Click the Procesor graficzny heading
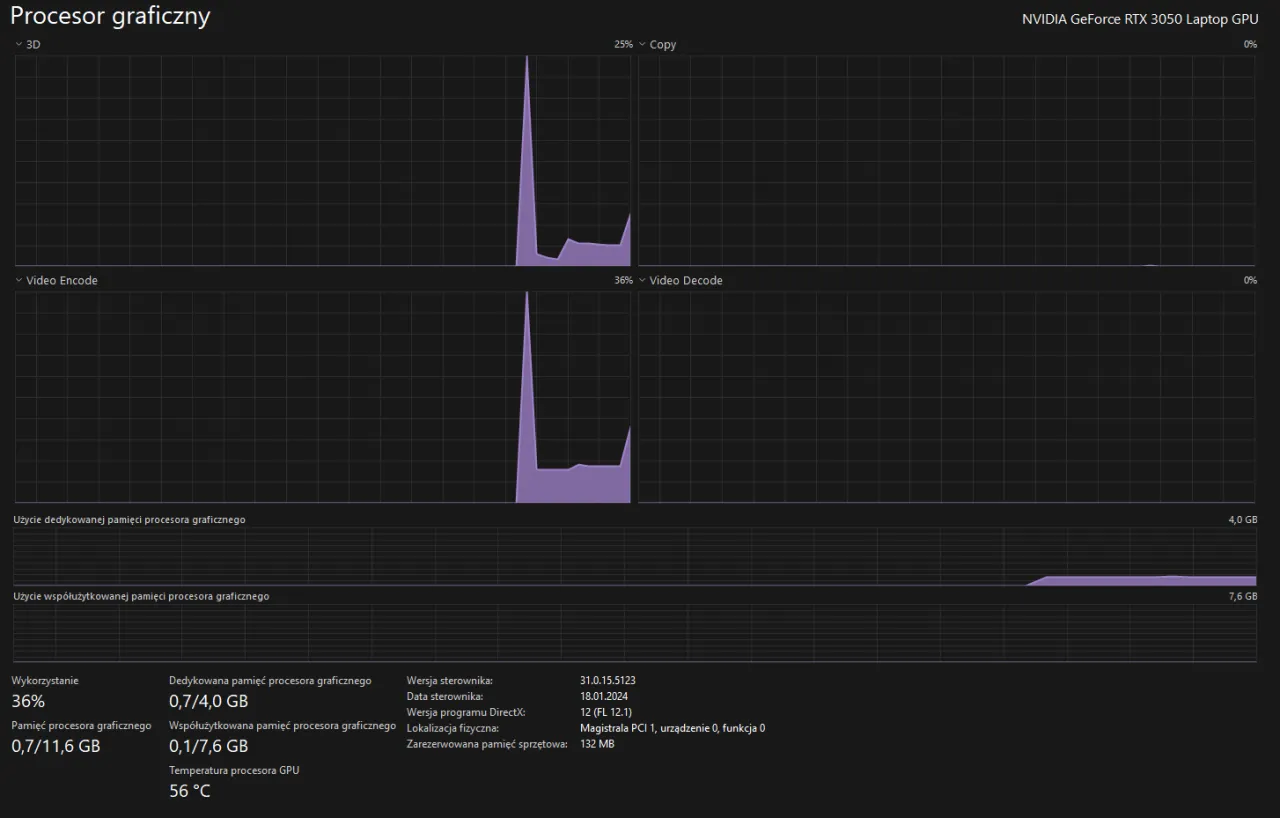1280x818 pixels. [110, 17]
